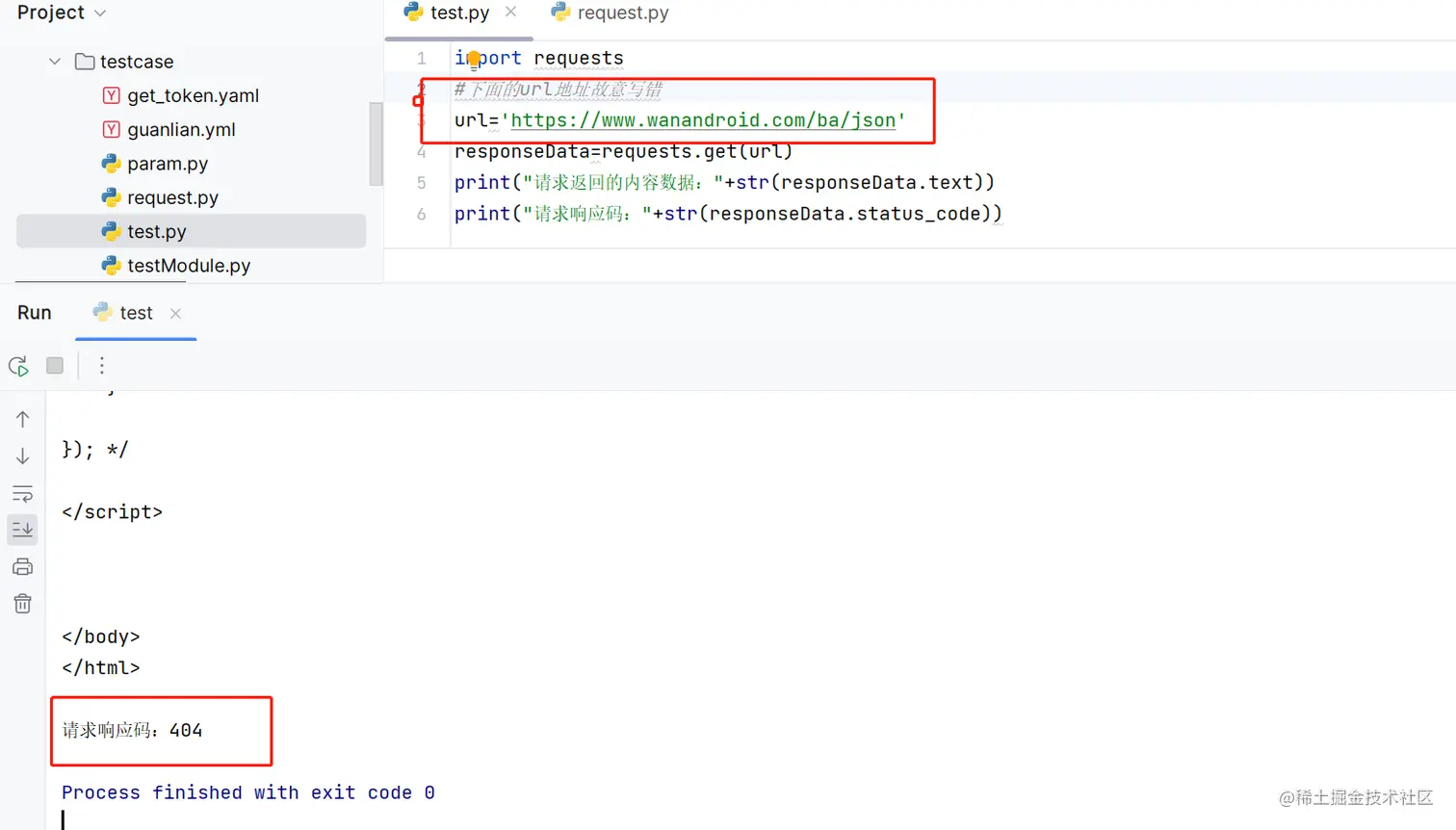Click line number 1 in the gutter
The width and height of the screenshot is (1456, 830).
[421, 59]
